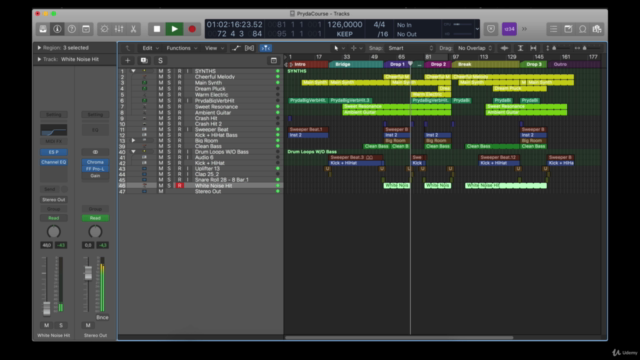Toggle the blue Catch Playhead button

pyautogui.click(x=266, y=48)
